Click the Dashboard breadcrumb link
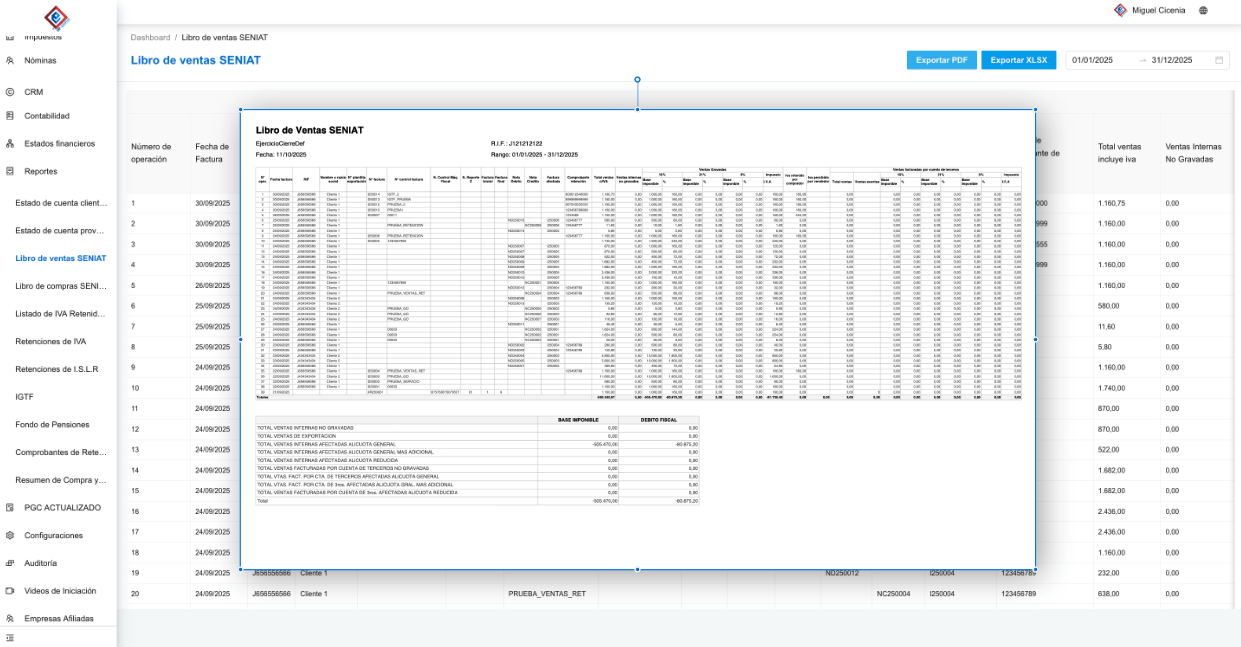Screen dimensions: 1241x647 click(x=150, y=37)
